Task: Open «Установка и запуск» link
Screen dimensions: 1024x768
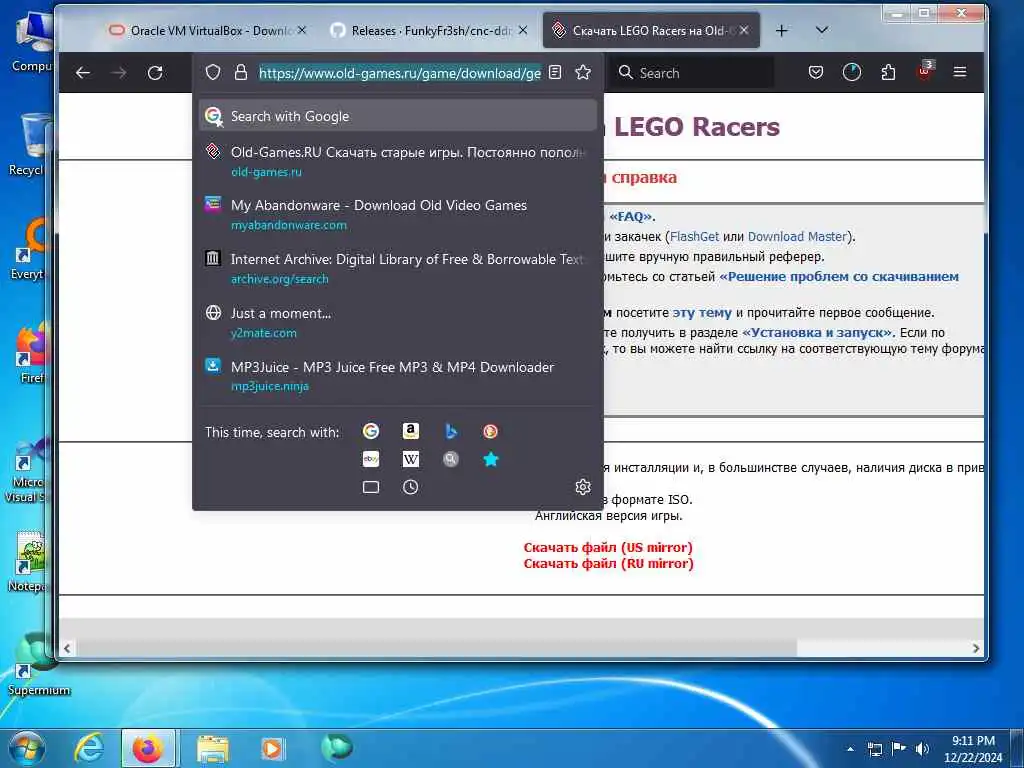Action: [817, 332]
